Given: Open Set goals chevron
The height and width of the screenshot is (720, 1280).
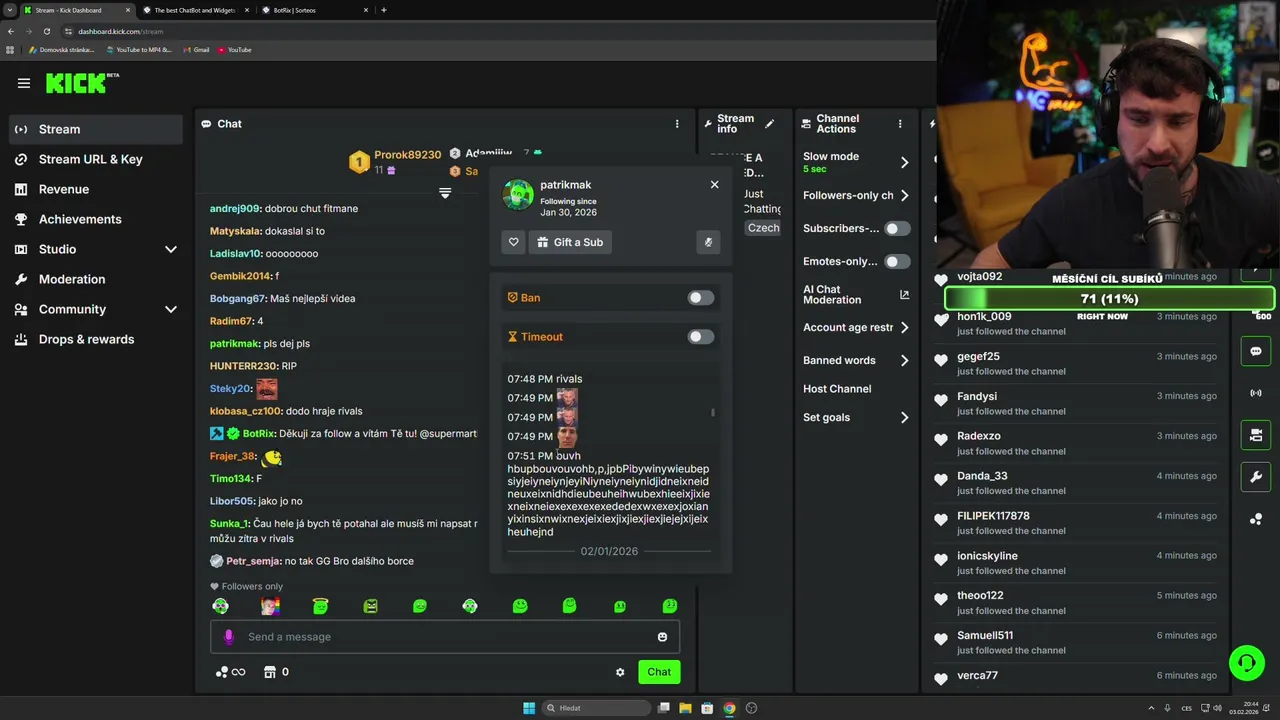Looking at the screenshot, I should [x=904, y=417].
